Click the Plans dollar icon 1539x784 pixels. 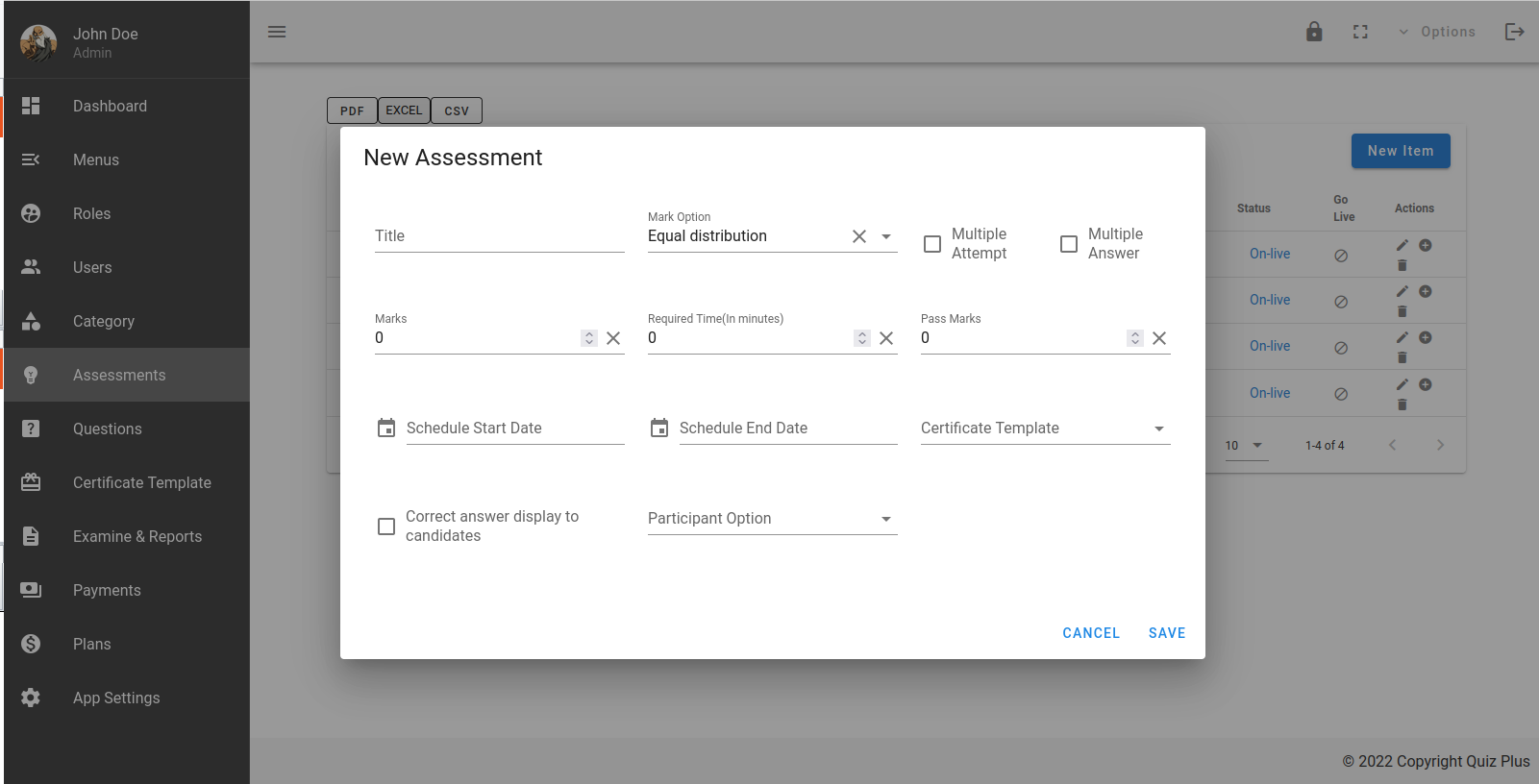pos(31,644)
